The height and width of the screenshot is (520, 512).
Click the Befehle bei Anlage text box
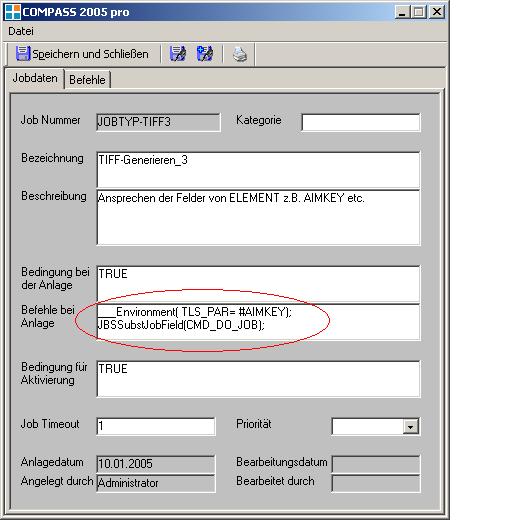258,322
